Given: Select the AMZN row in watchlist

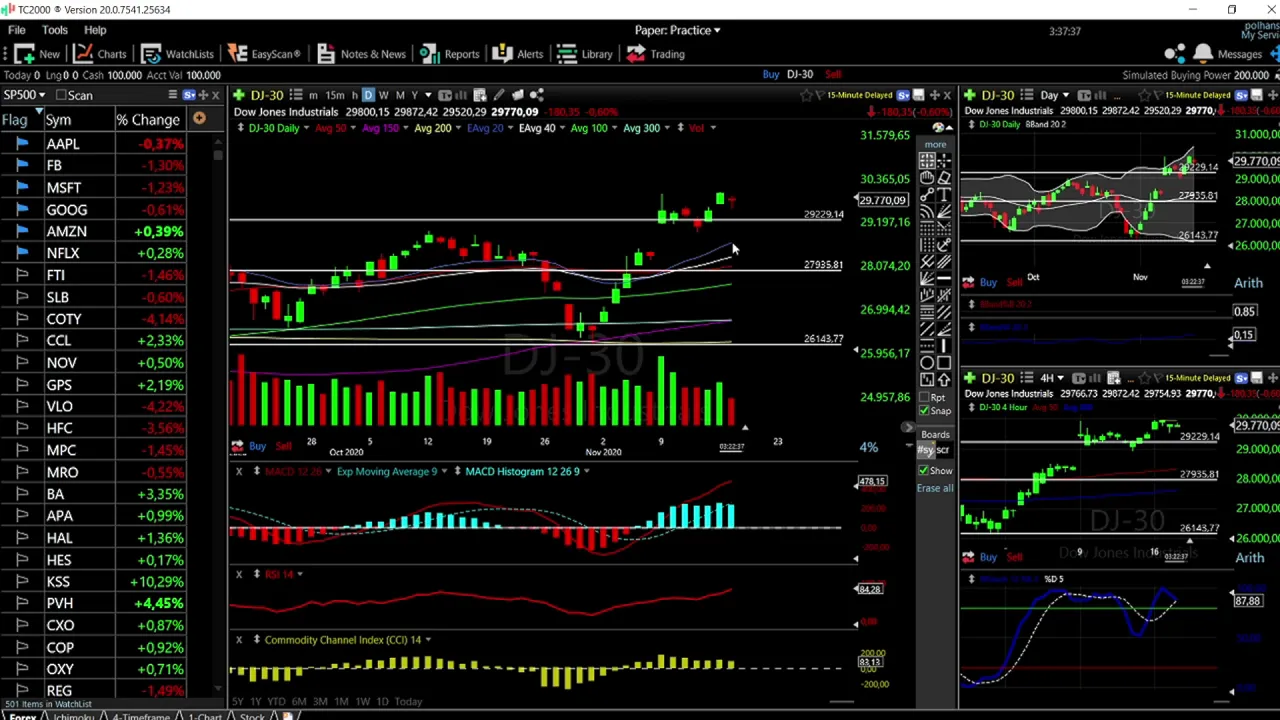Looking at the screenshot, I should [95, 231].
